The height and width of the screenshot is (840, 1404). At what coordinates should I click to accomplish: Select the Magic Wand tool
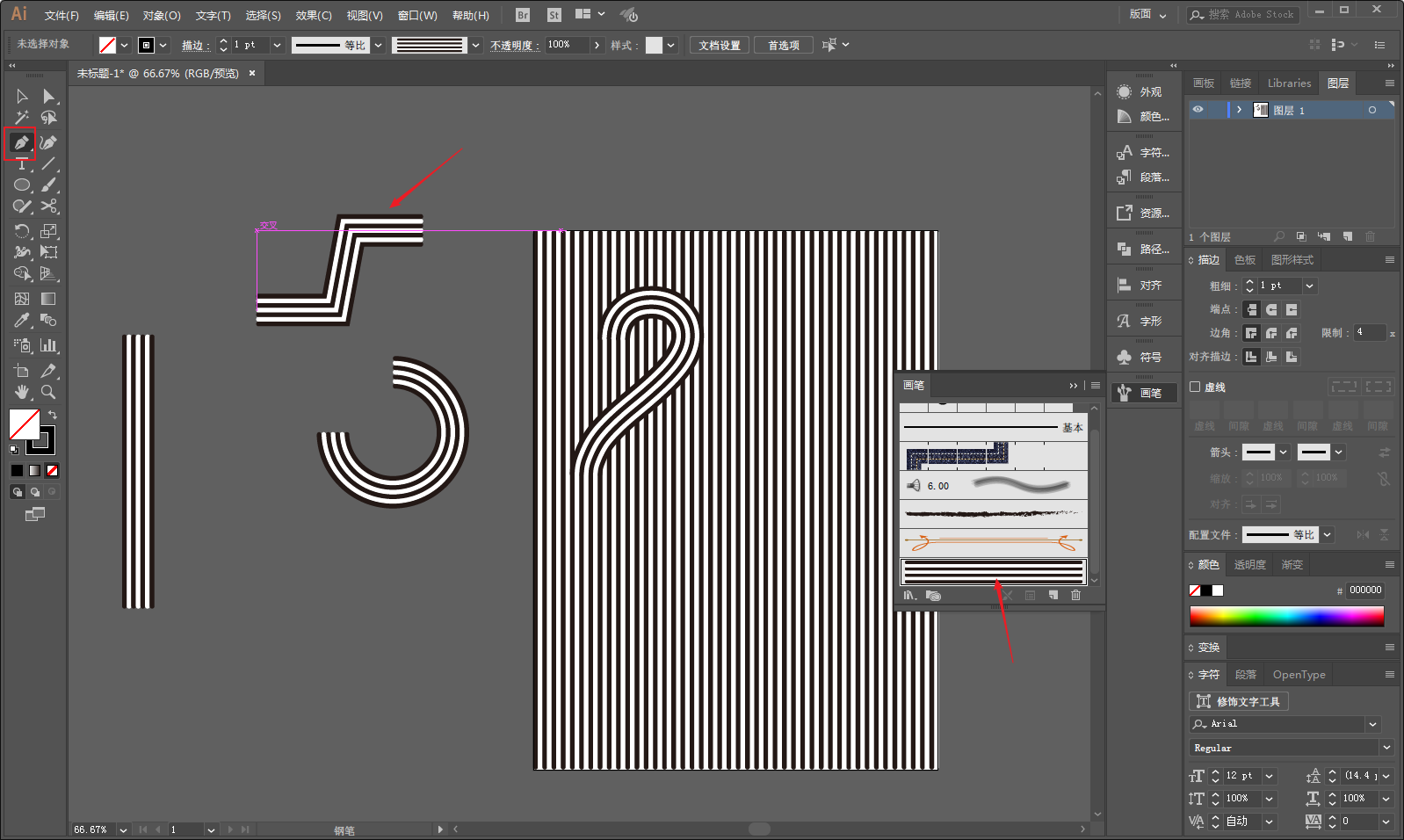[22, 117]
